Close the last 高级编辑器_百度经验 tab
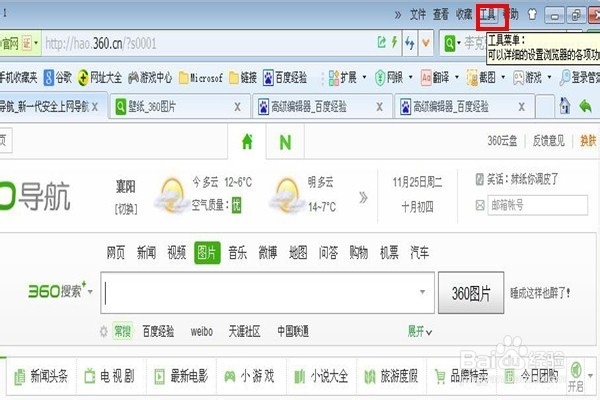This screenshot has height=400, width=600. 522,107
